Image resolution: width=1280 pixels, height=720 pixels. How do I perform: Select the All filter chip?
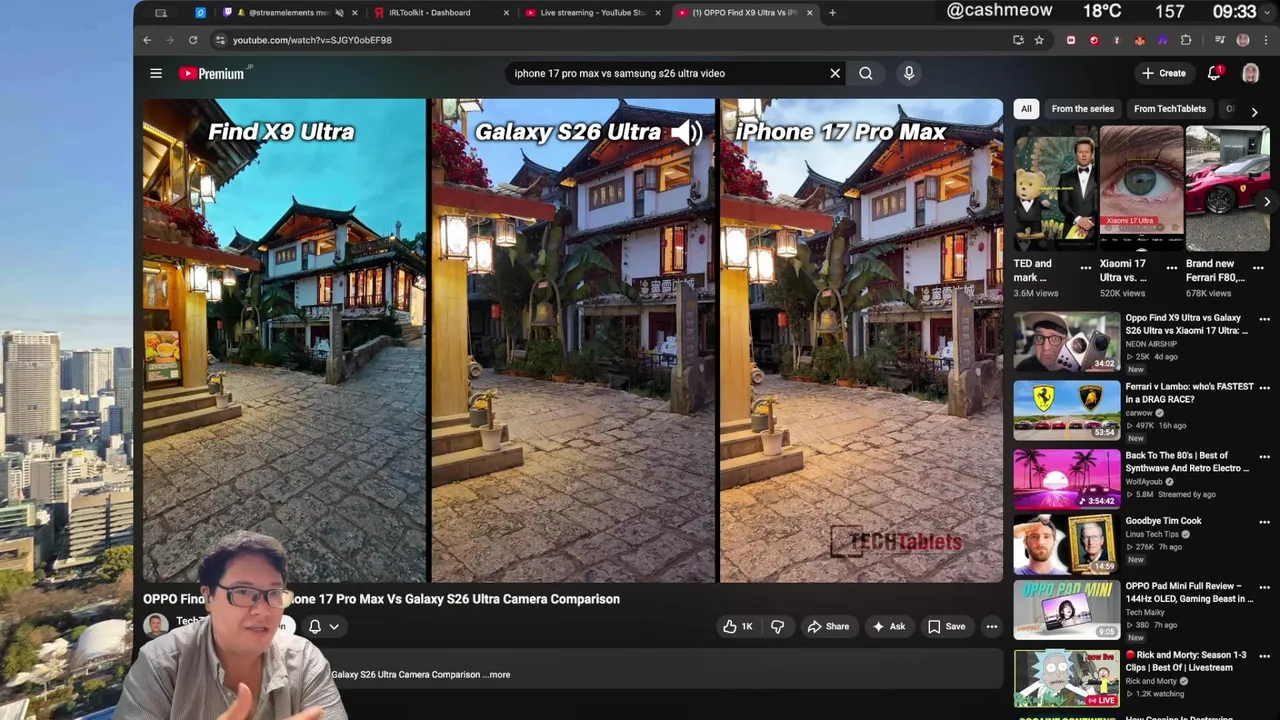(1026, 109)
